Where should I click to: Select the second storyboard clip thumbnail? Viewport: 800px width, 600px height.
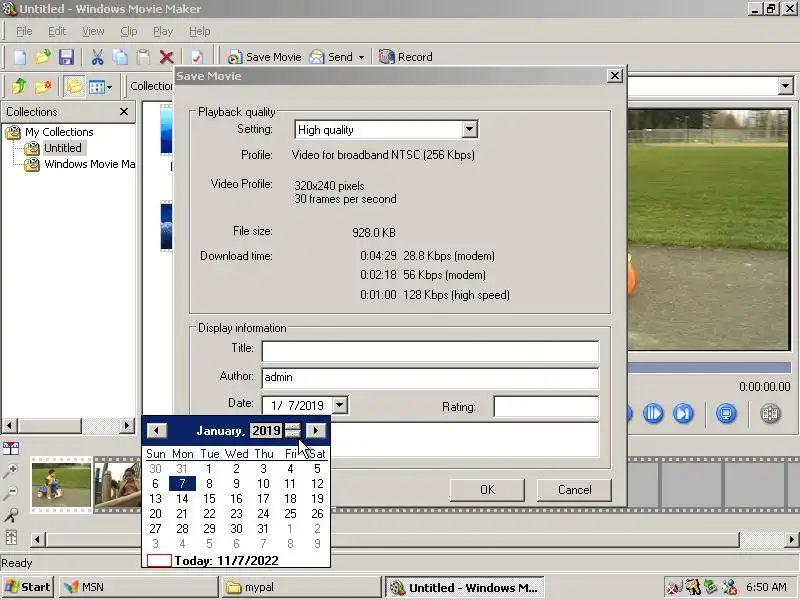click(118, 485)
